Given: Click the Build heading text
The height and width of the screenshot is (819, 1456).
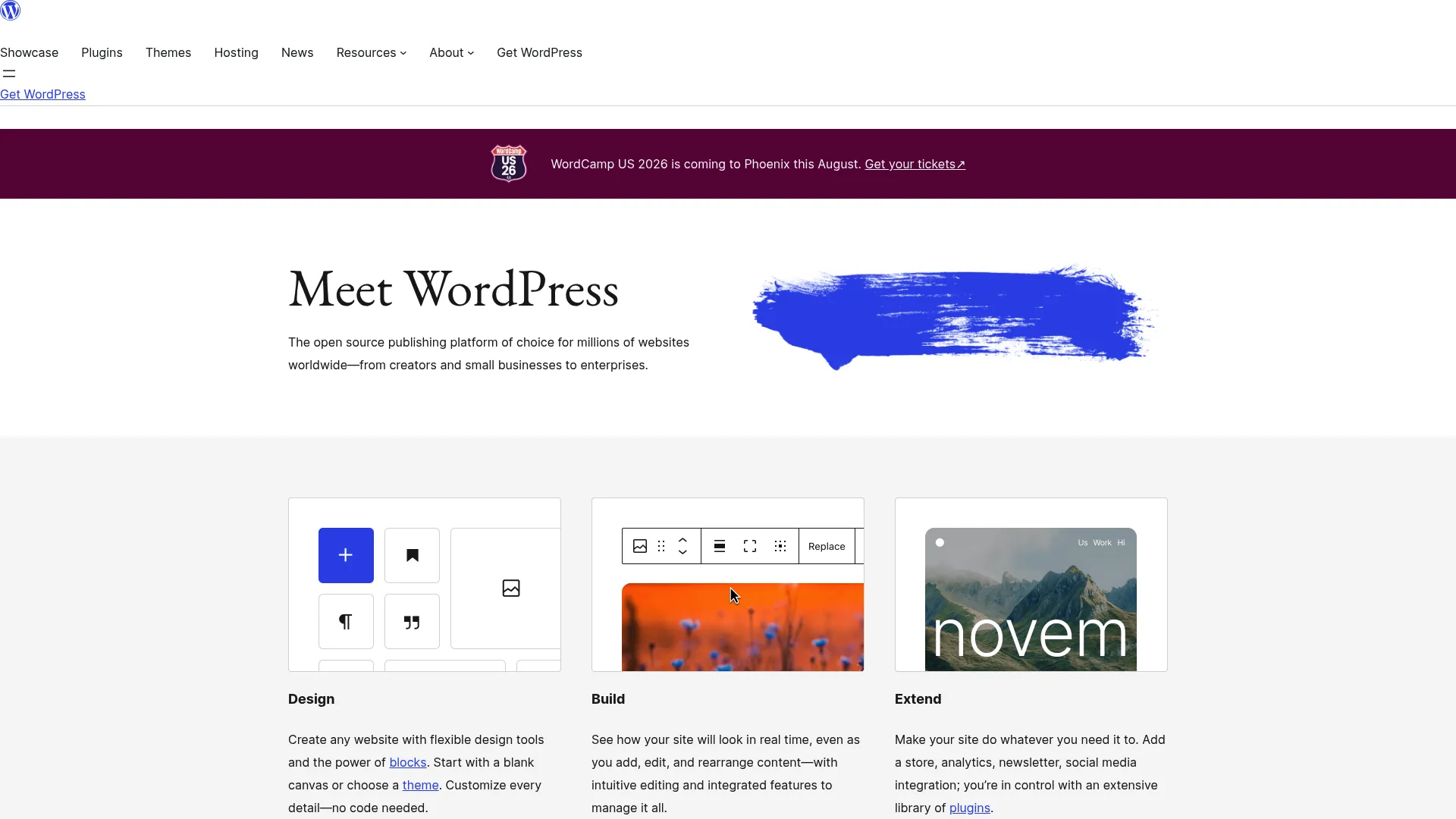Looking at the screenshot, I should point(608,699).
